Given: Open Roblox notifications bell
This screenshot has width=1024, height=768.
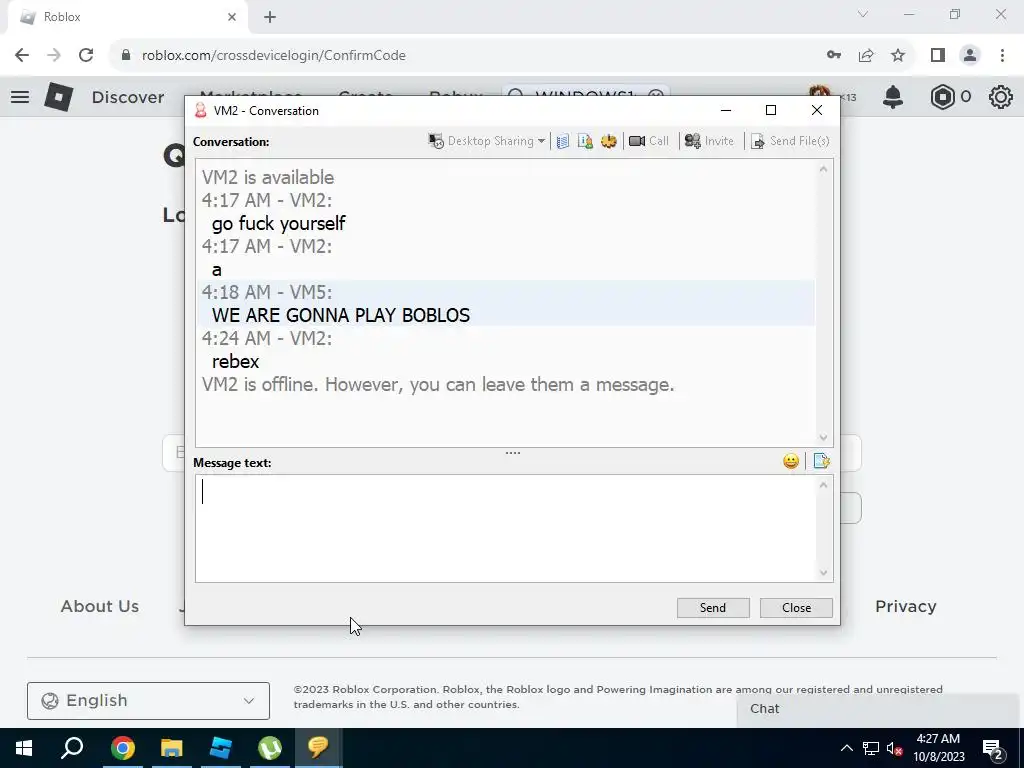Looking at the screenshot, I should [x=893, y=97].
